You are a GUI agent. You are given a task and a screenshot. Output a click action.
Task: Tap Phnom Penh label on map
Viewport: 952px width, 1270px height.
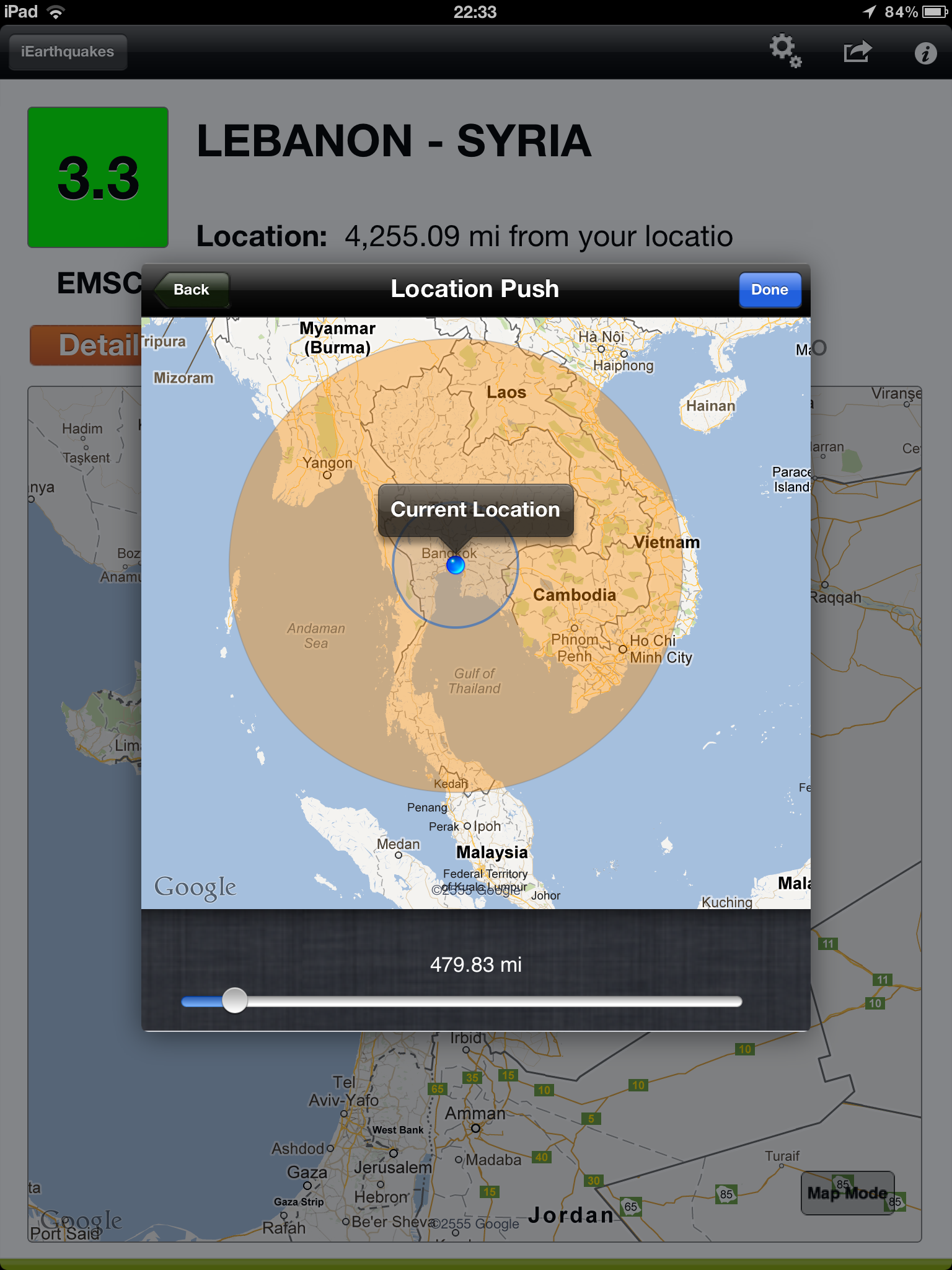coord(575,647)
